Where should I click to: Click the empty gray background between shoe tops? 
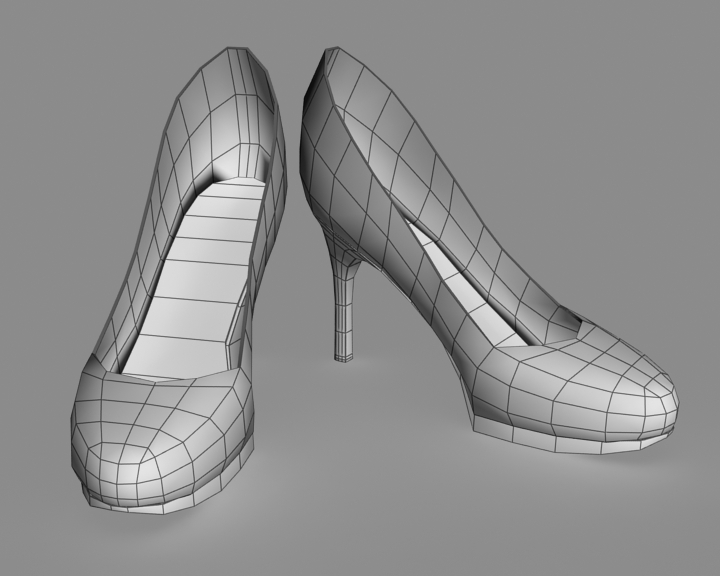coord(297,40)
